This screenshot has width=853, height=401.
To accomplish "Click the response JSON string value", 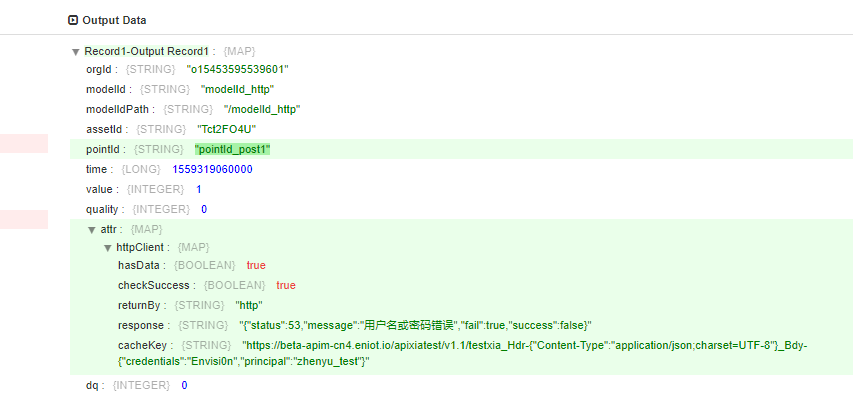I will pyautogui.click(x=416, y=325).
